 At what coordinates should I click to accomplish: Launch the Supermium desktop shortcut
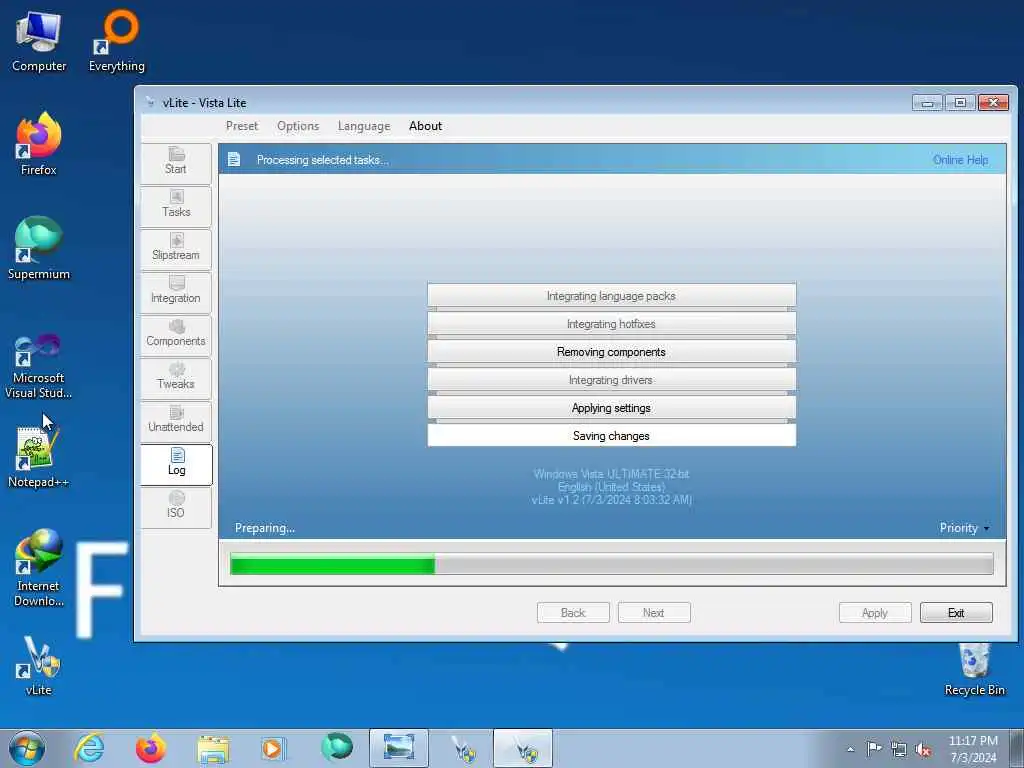coord(39,249)
